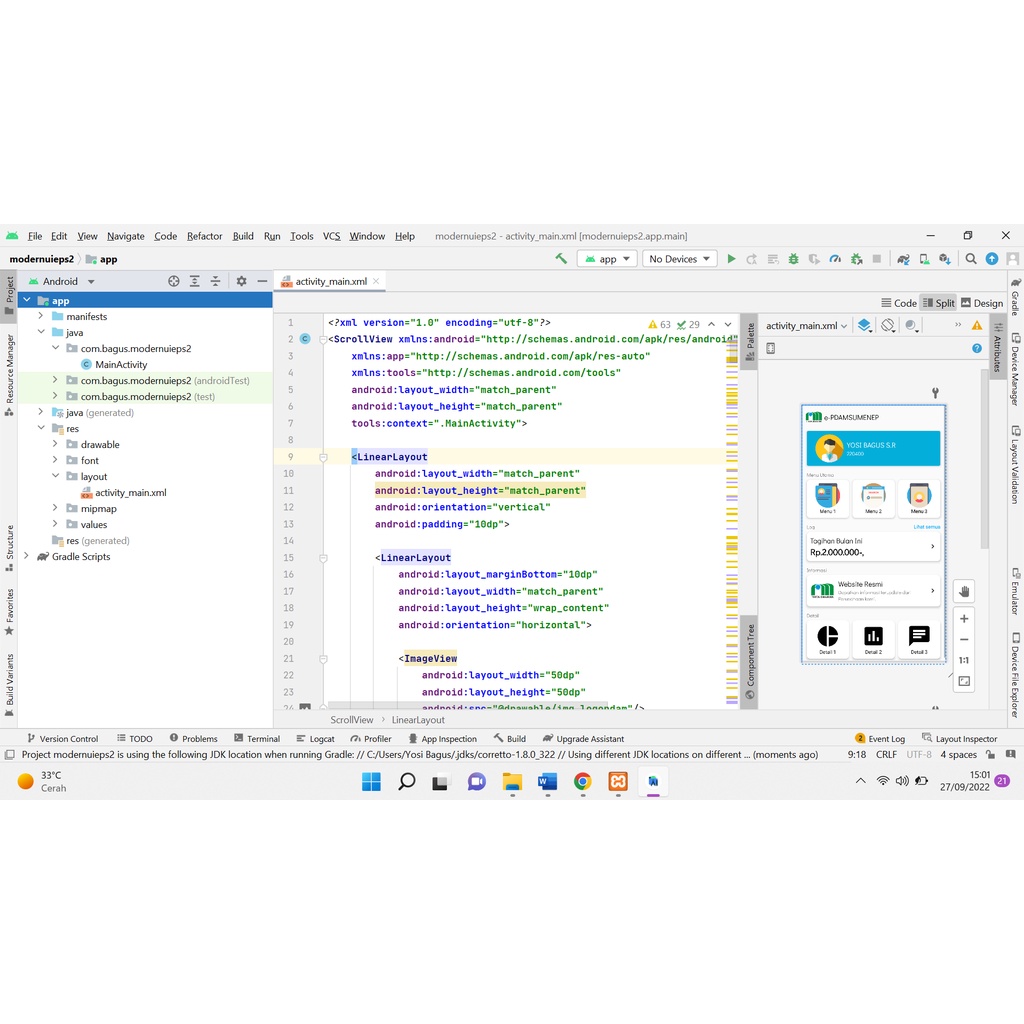The width and height of the screenshot is (1024, 1024).
Task: Open the VCS menu
Action: [x=331, y=236]
